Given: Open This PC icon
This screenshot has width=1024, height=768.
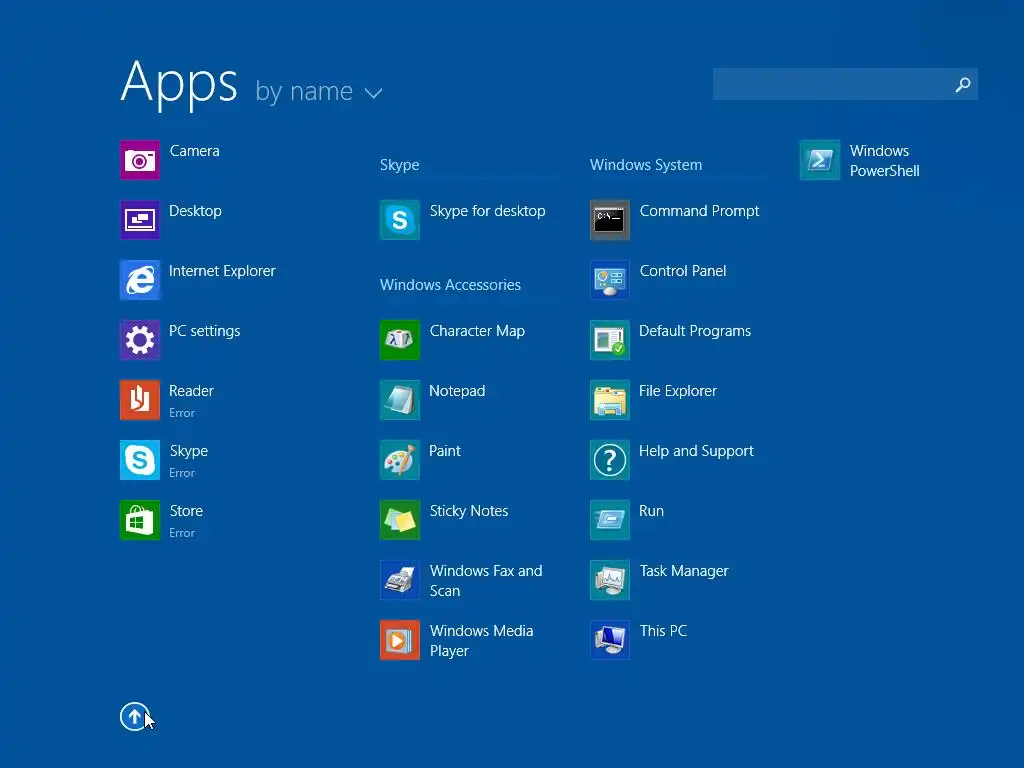Looking at the screenshot, I should point(610,641).
